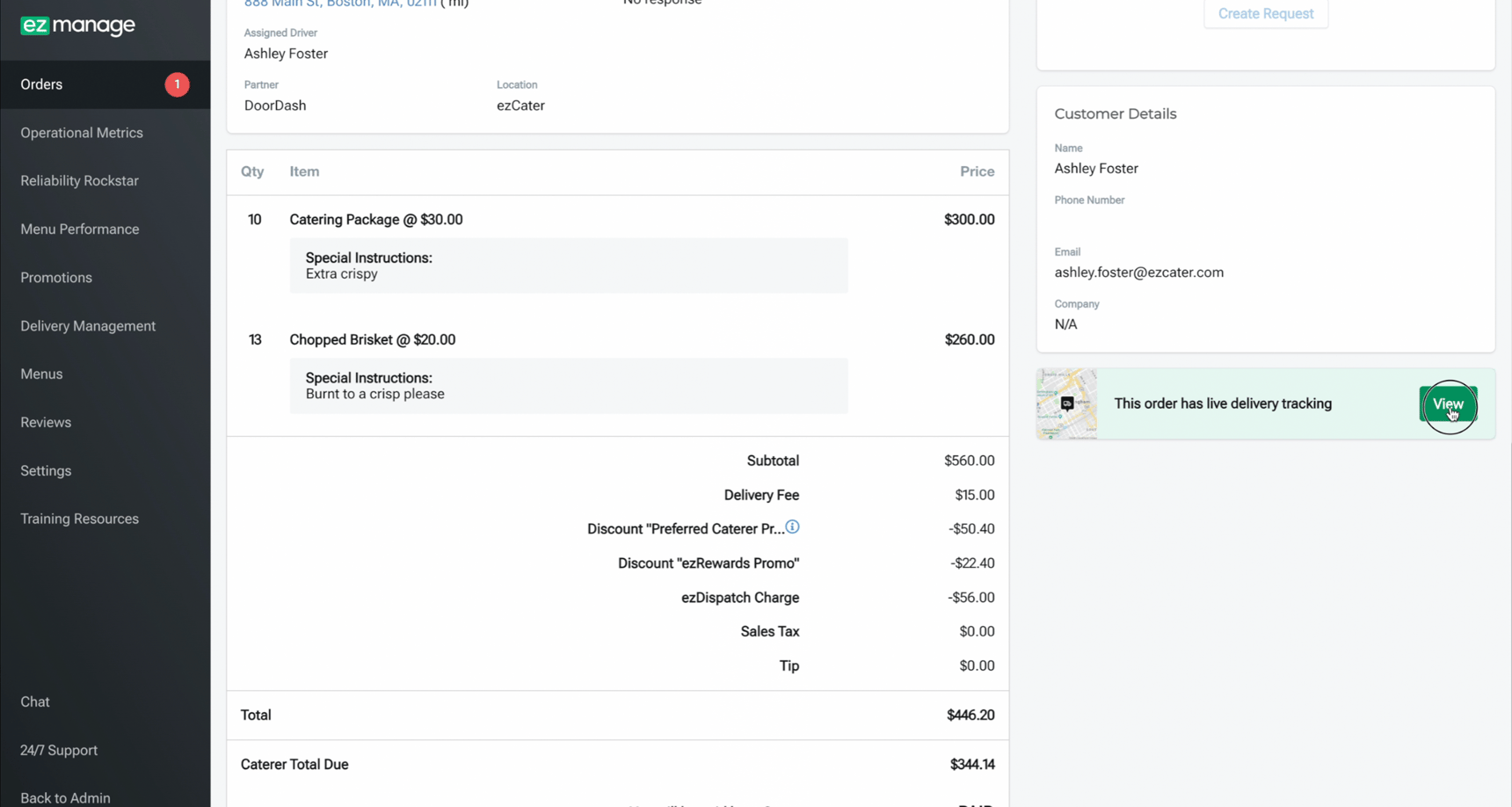Click the map thumbnail in delivery tracking banner
This screenshot has width=1512, height=807.
pyautogui.click(x=1065, y=403)
